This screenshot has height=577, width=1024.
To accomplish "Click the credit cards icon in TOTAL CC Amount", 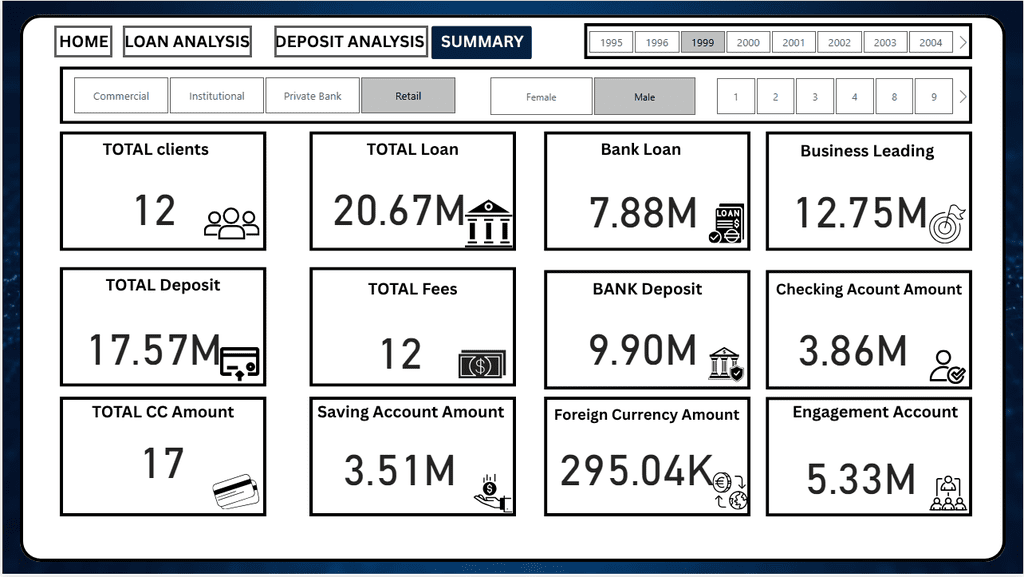I will (x=236, y=491).
